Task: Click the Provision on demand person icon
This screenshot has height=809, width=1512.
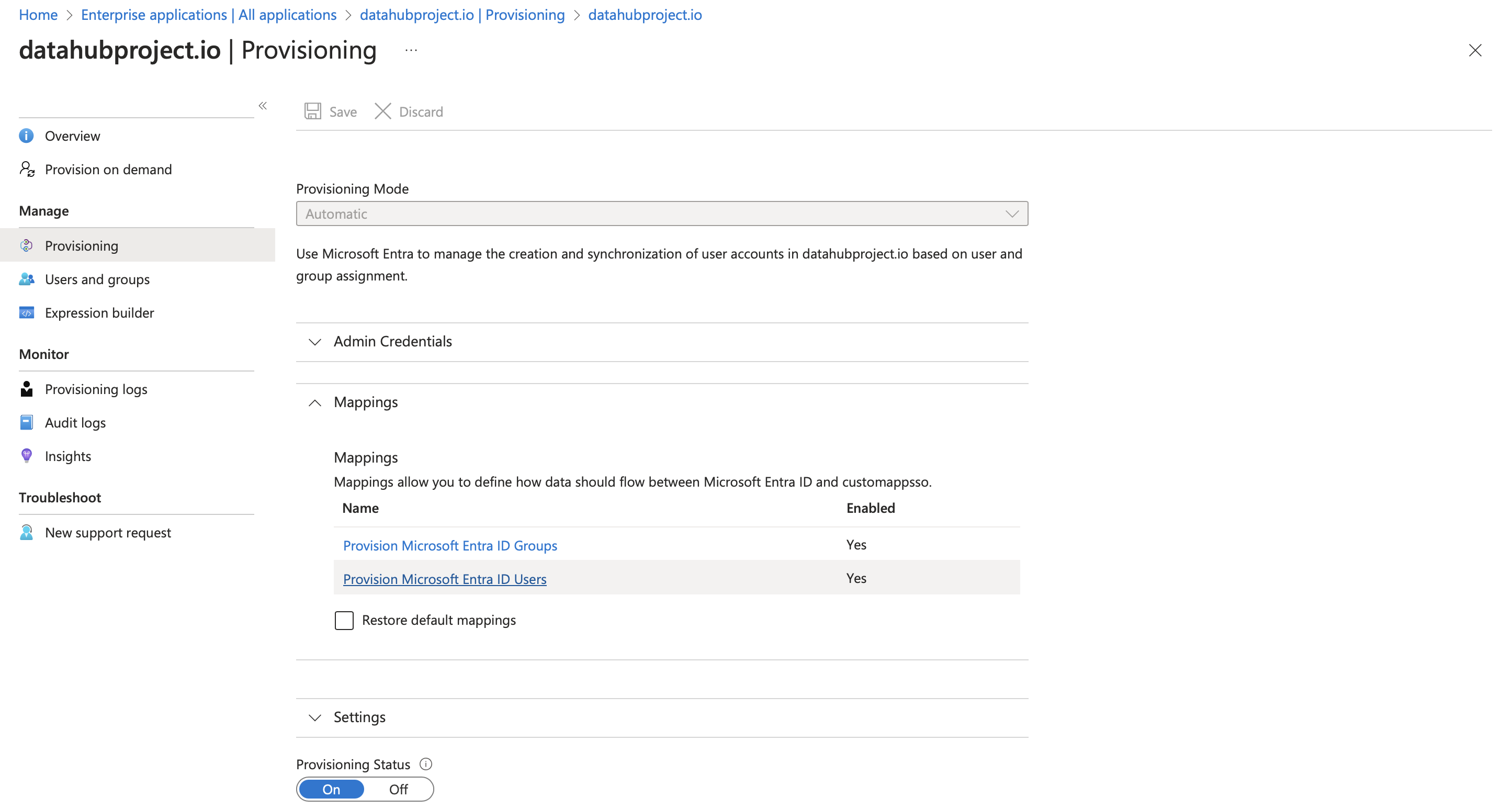Action: [27, 169]
